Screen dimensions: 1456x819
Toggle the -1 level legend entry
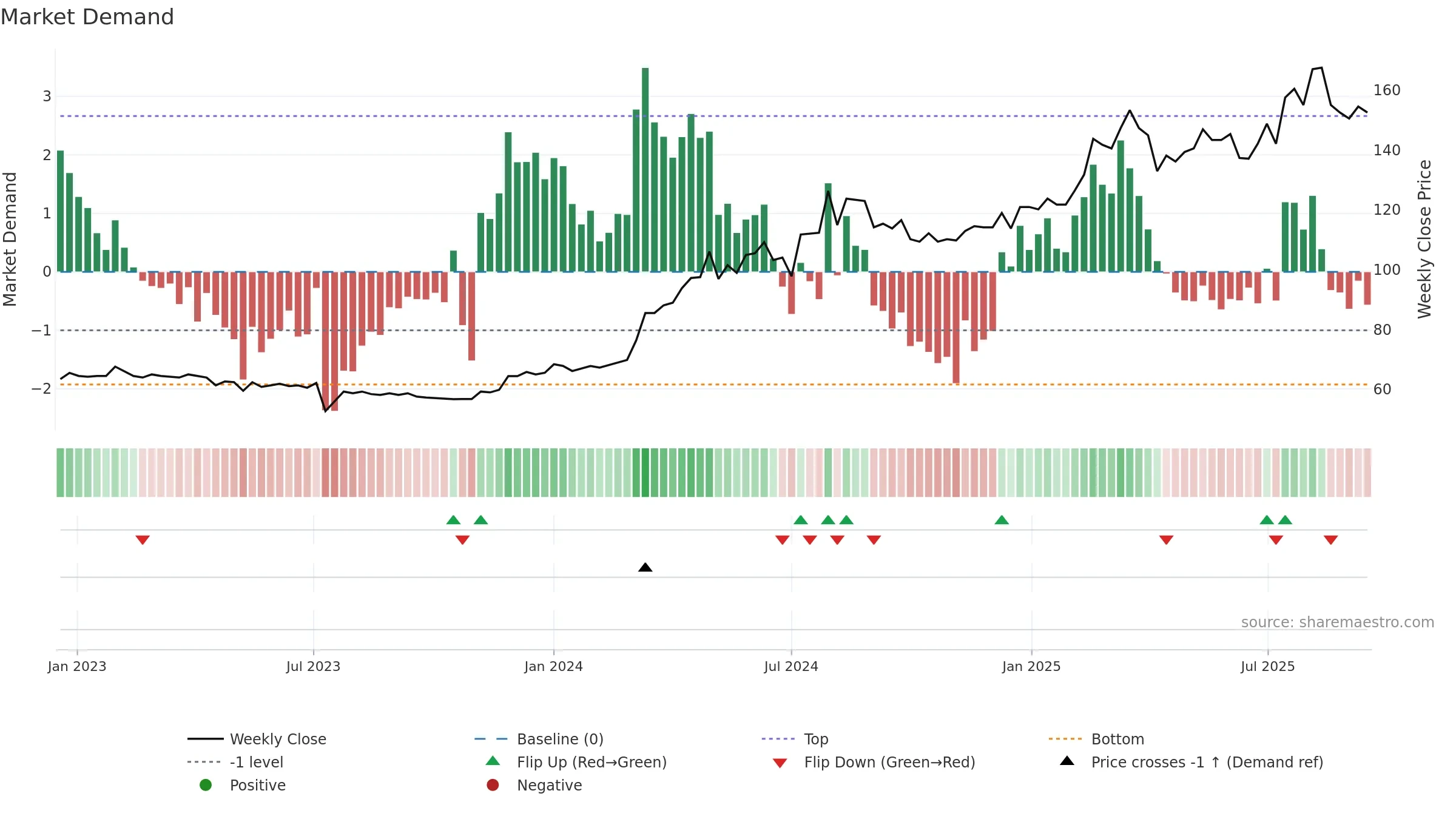point(235,762)
